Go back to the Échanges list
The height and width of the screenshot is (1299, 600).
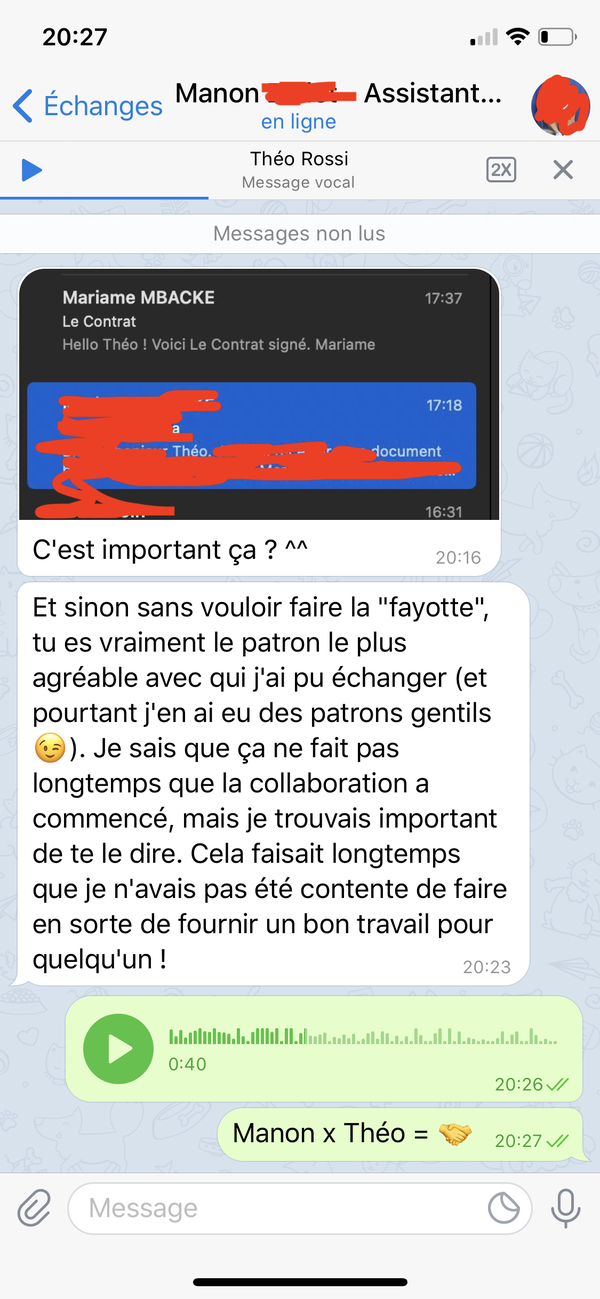(87, 106)
